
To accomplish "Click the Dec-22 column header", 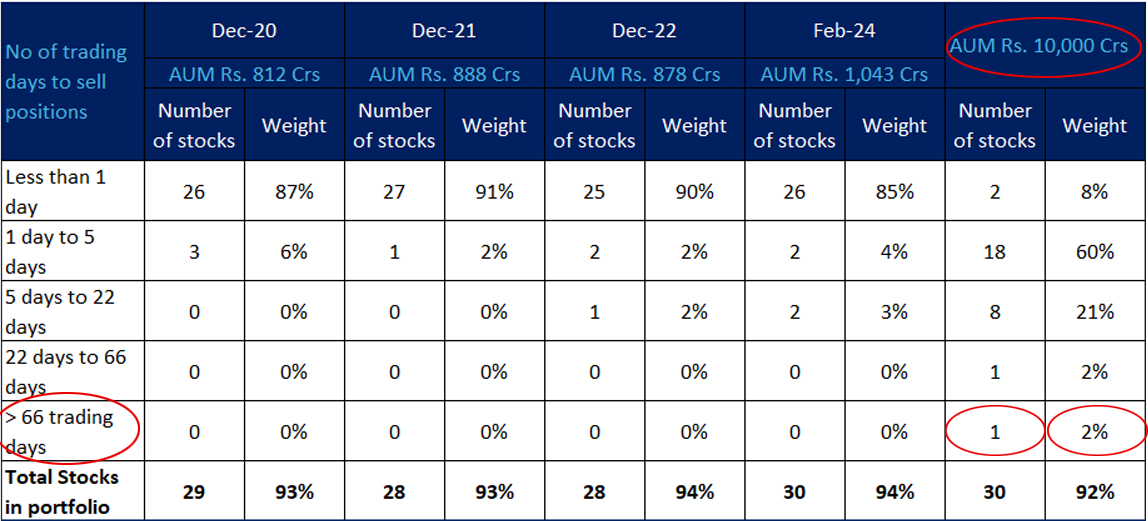I will pos(644,31).
